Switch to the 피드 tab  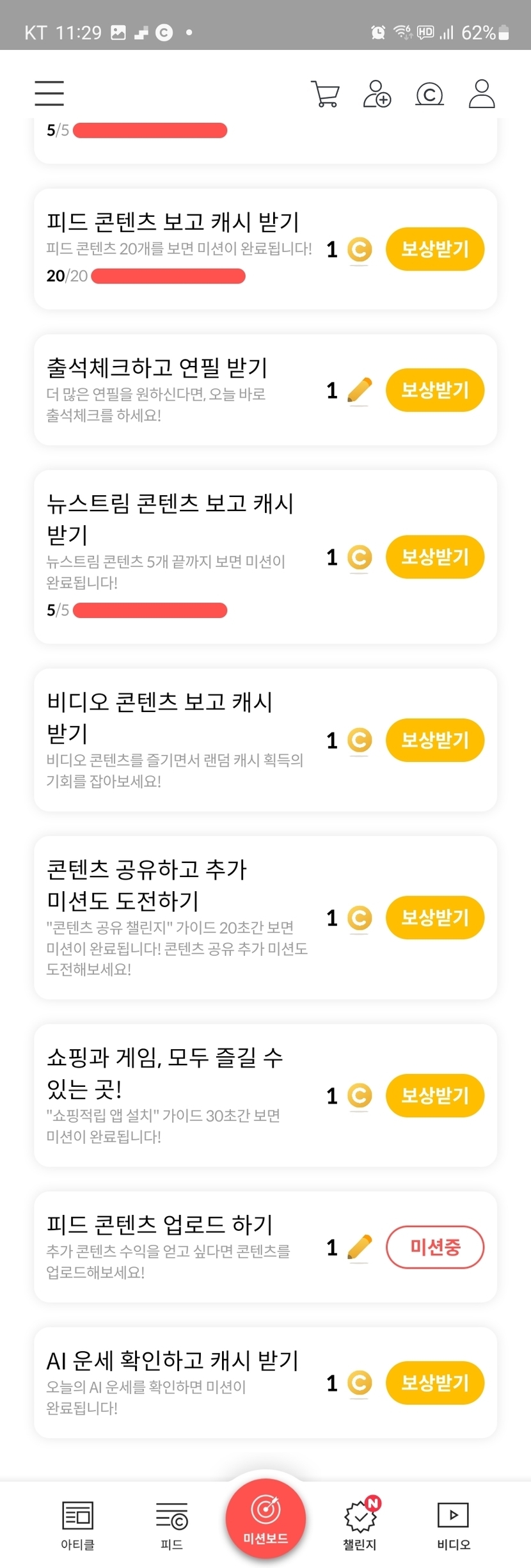point(171,1526)
